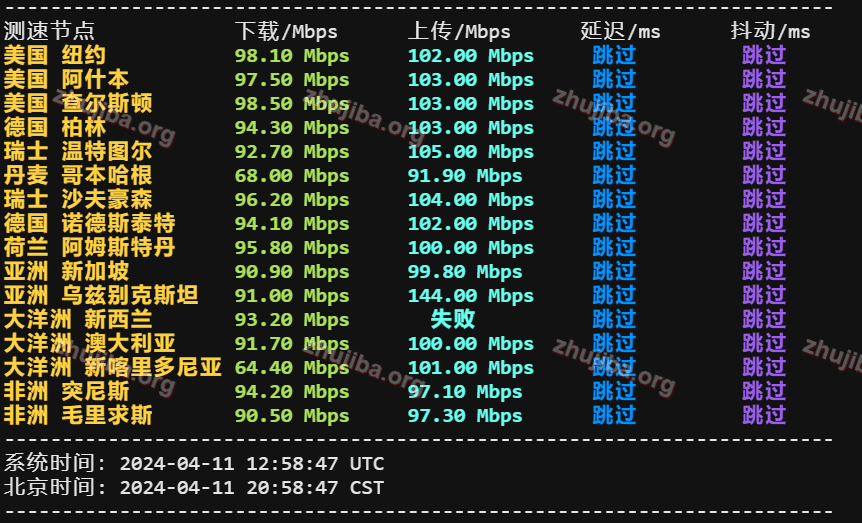Select the node name 非洲 毛里求斯

point(78,416)
